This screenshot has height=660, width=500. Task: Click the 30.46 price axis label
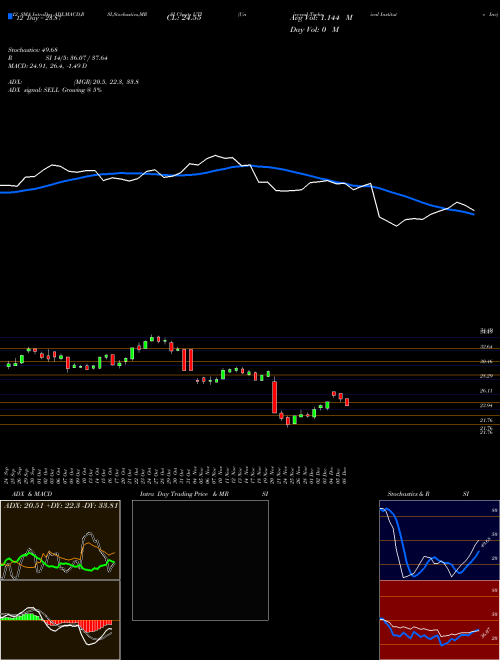(487, 362)
